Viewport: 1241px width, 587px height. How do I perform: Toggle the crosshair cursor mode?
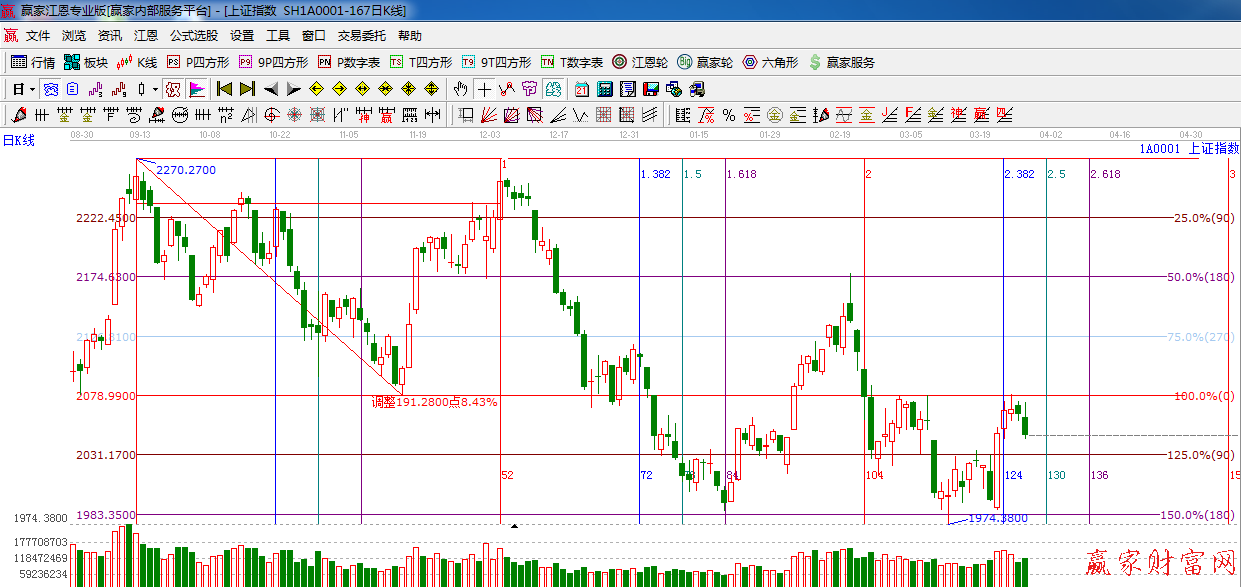[x=484, y=89]
